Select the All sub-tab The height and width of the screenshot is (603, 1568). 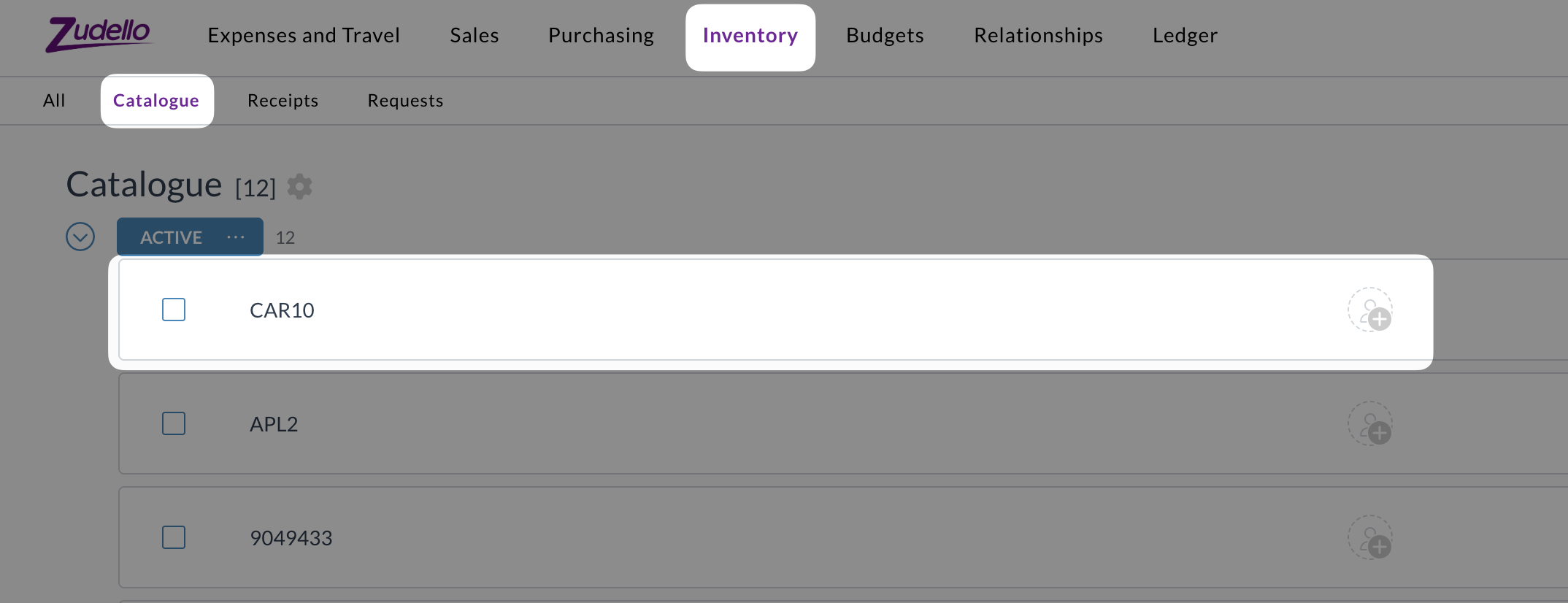tap(54, 101)
